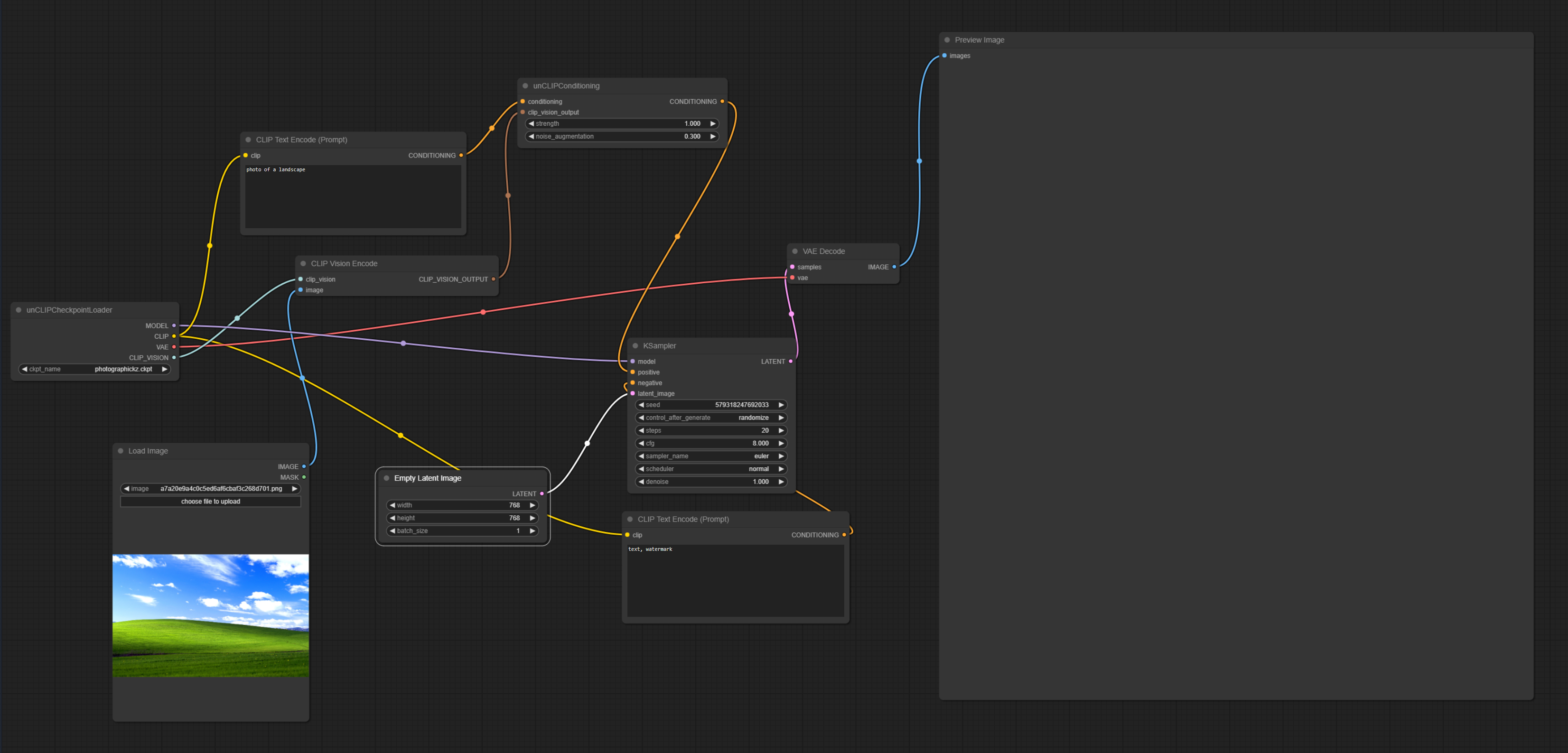This screenshot has height=753, width=1568.
Task: Click the CLIP_VISION_OUTPUT socket on CLIP Vision Encode
Action: pos(493,279)
